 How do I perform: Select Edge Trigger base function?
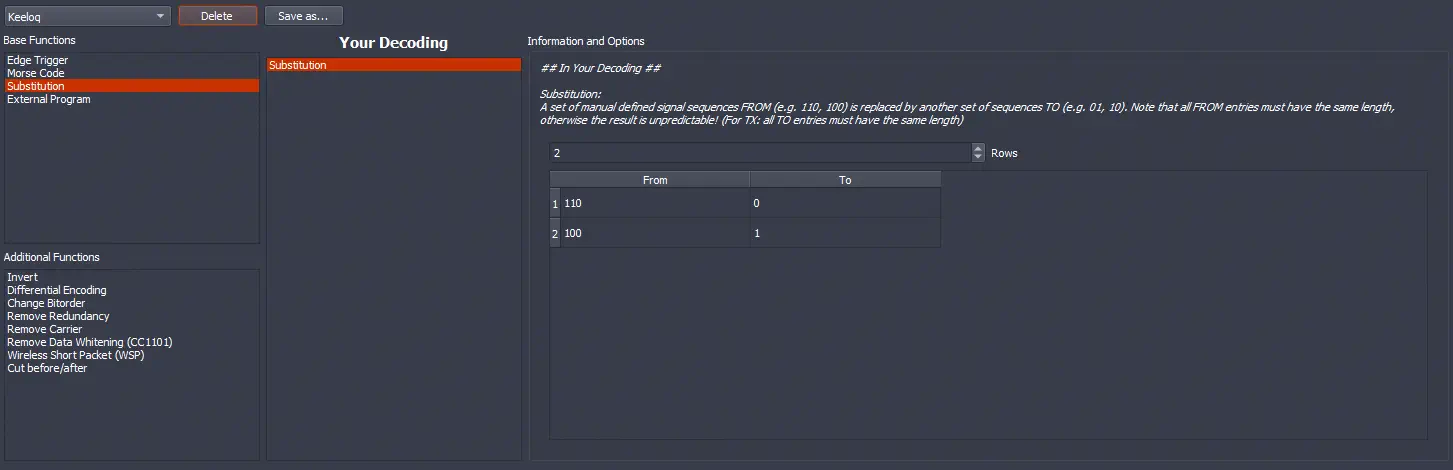tap(38, 60)
